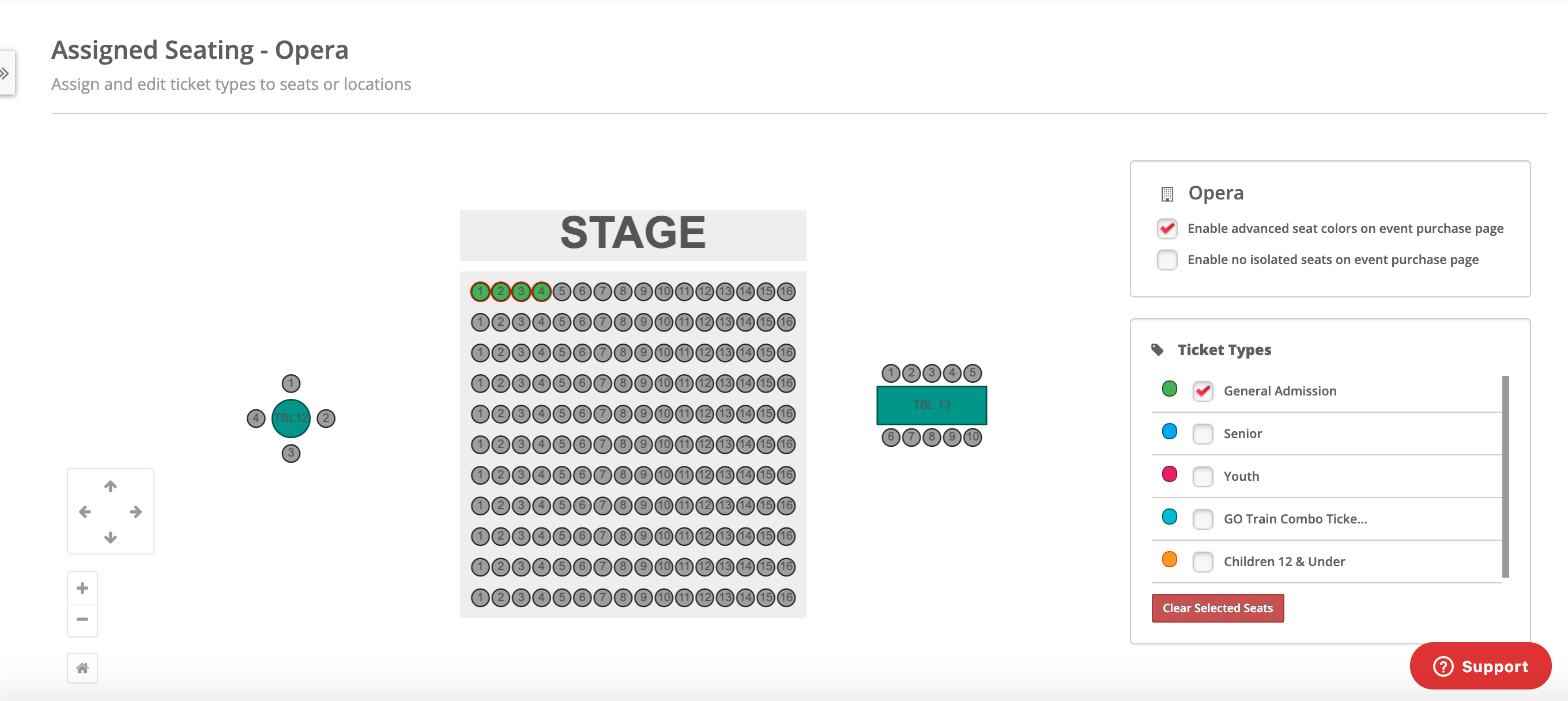
Task: Uncheck the General Admission ticket type
Action: click(x=1202, y=391)
